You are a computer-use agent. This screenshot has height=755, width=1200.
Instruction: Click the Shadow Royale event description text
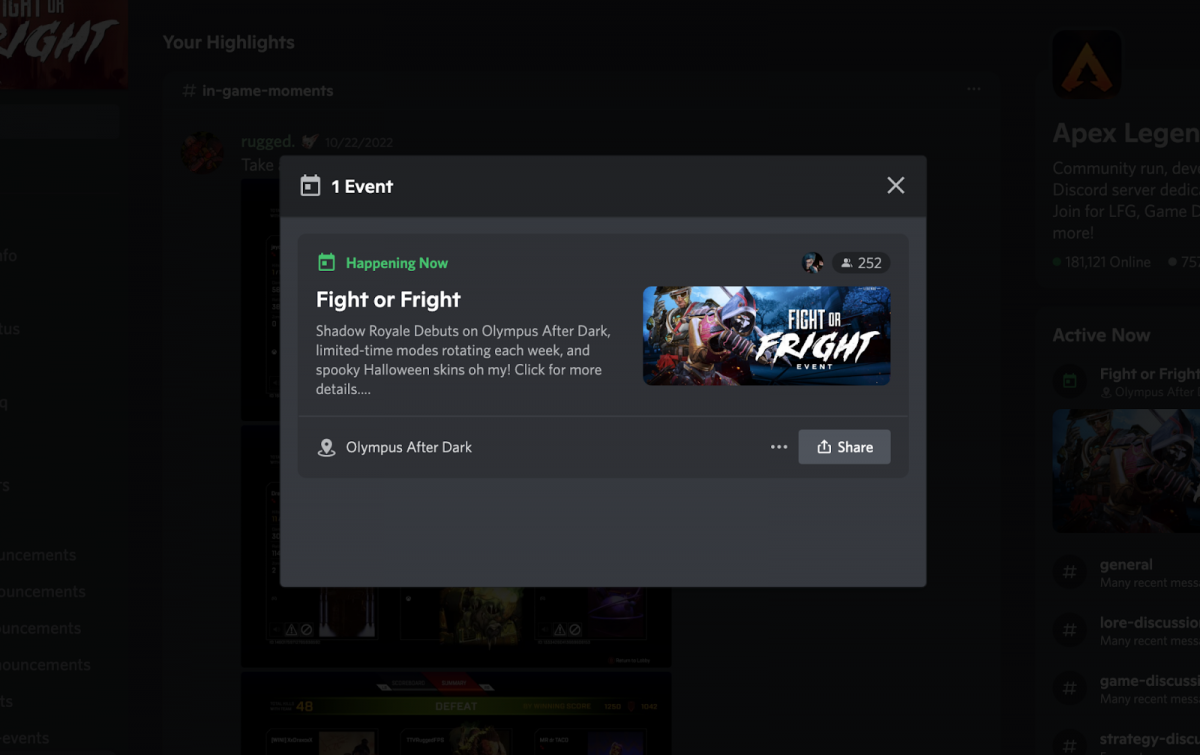coord(463,360)
